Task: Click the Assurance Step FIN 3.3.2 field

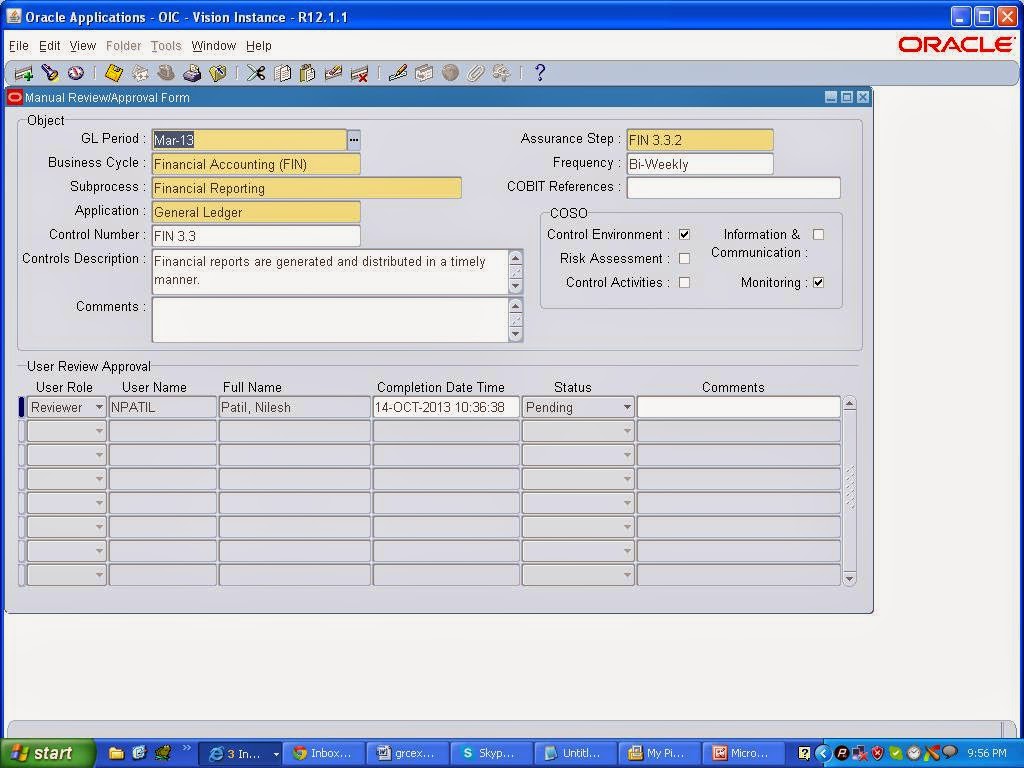Action: point(699,140)
